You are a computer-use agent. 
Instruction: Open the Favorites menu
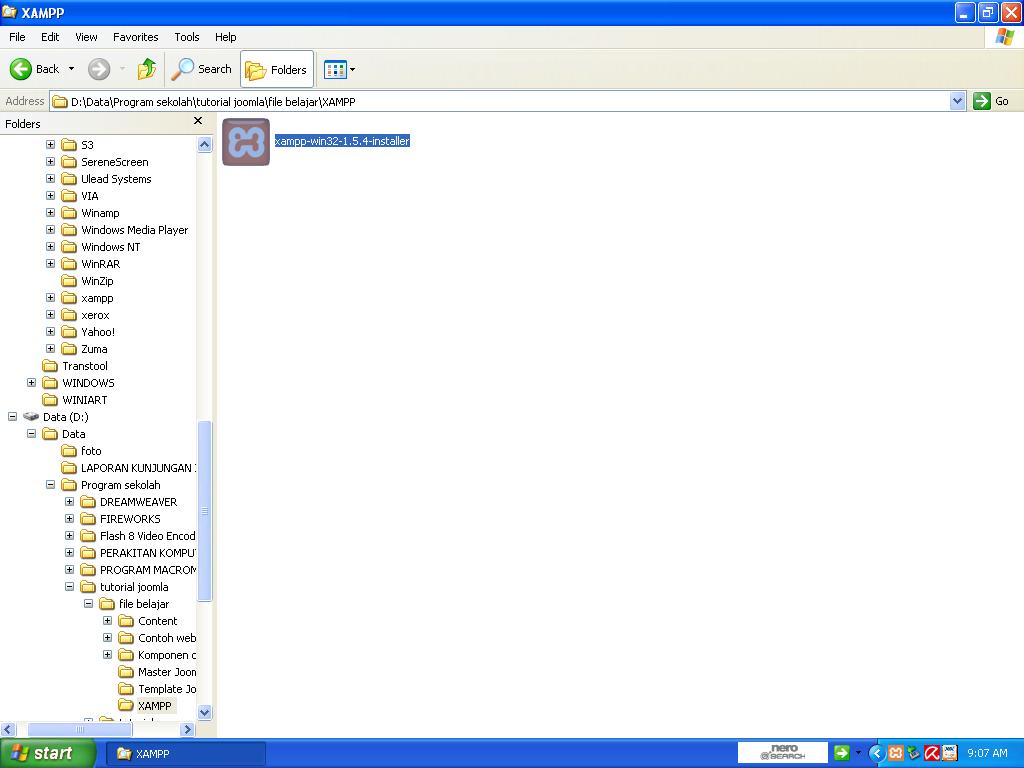coord(136,37)
